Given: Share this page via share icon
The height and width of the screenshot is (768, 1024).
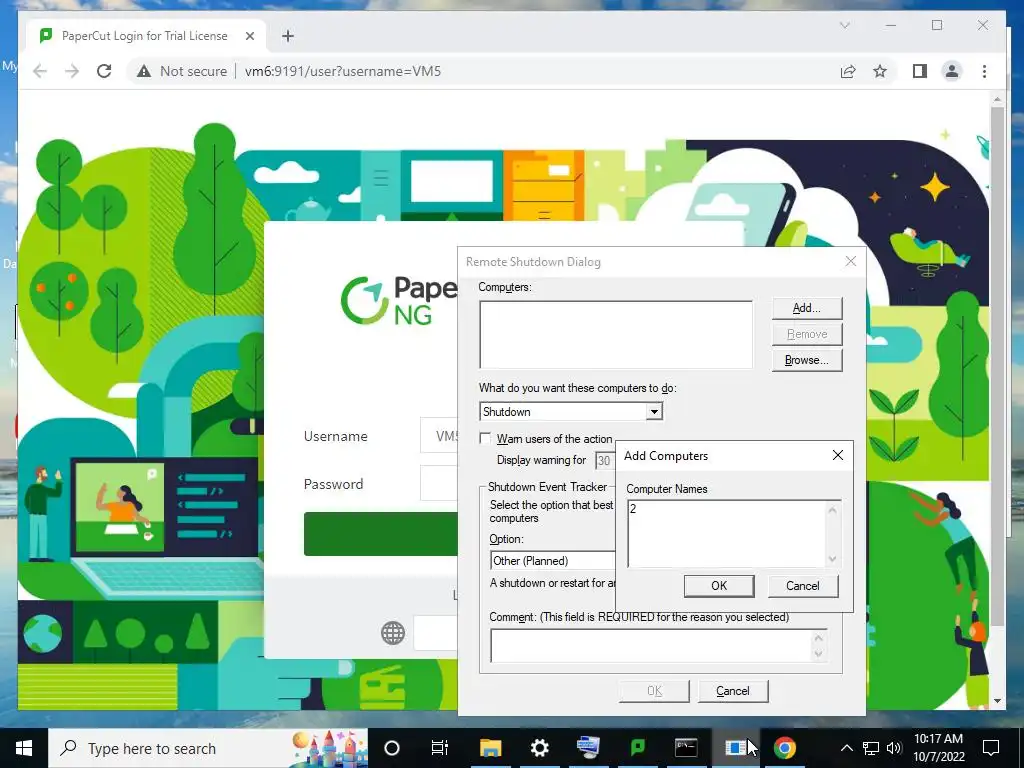Looking at the screenshot, I should coord(848,71).
